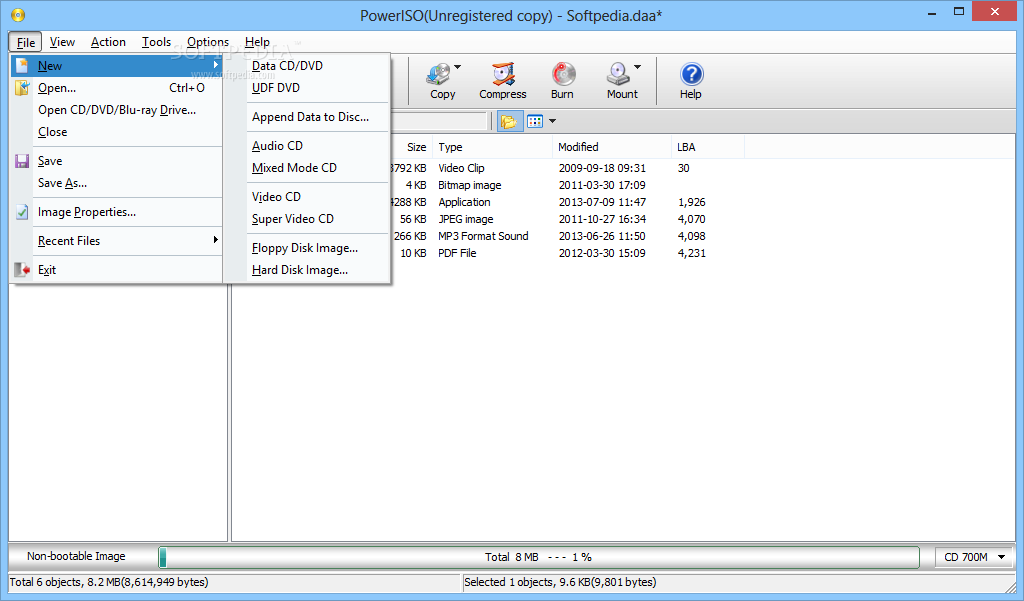Viewport: 1024px width, 601px height.
Task: Open the Help menu
Action: [x=257, y=42]
